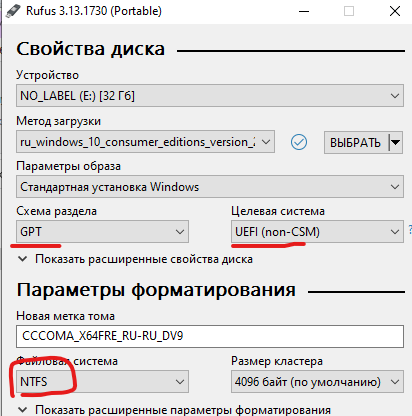This screenshot has height=416, width=412.
Task: Click the ISO checksum checkmark icon
Action: [x=299, y=142]
